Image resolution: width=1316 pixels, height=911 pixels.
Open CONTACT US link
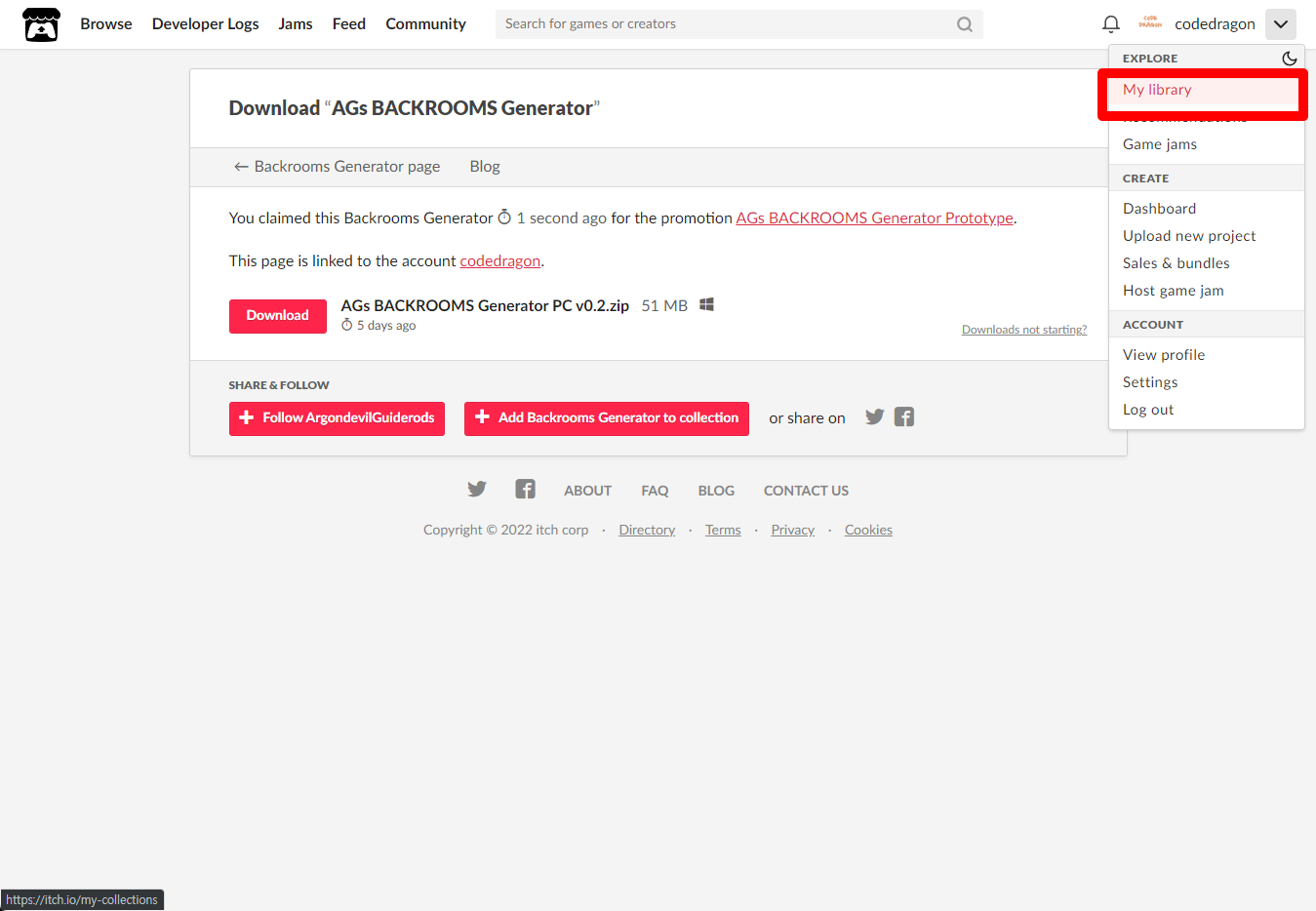(x=806, y=491)
